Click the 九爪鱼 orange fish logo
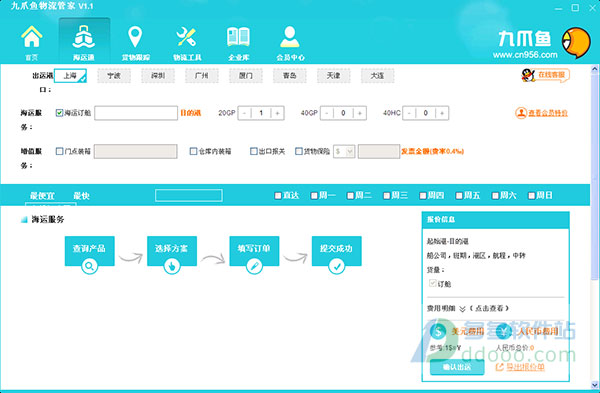Image resolution: width=600 pixels, height=393 pixels. [576, 42]
